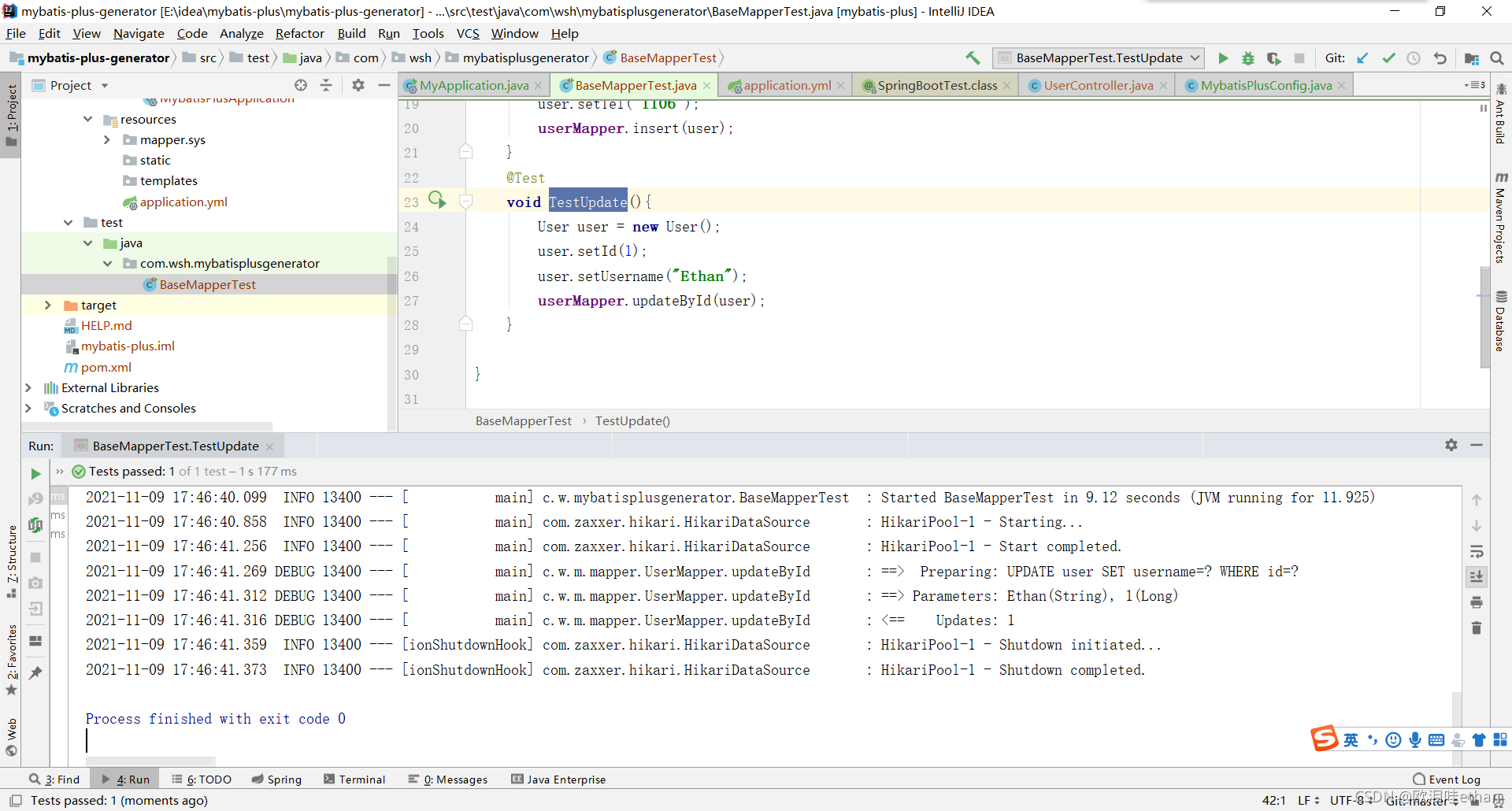Open the VCS menu
The image size is (1512, 811).
467,33
